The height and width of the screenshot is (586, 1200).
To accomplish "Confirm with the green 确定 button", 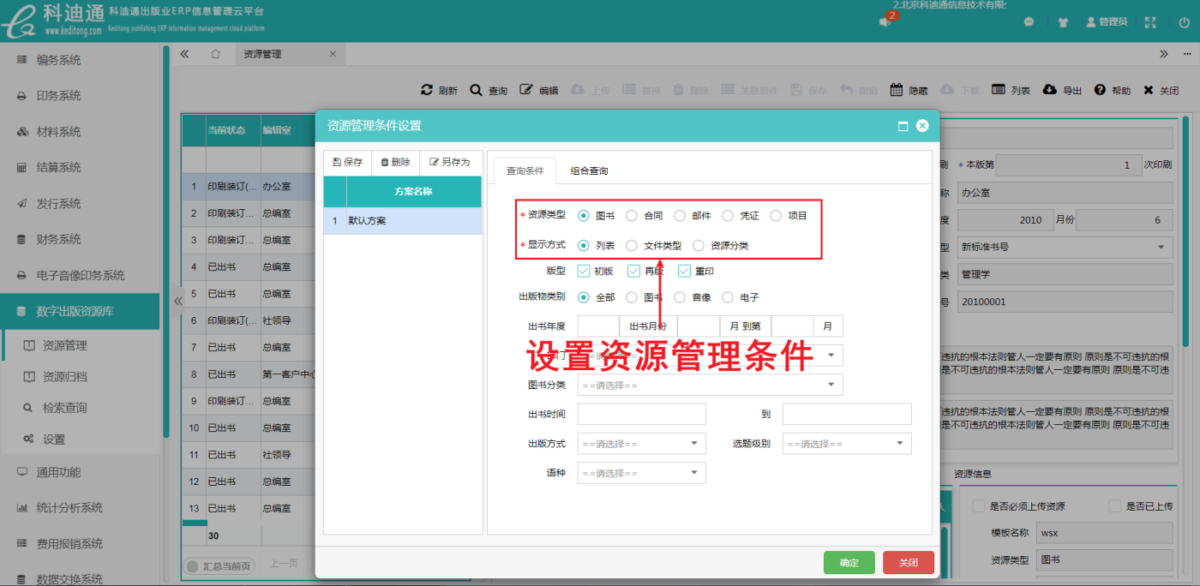I will click(x=849, y=562).
